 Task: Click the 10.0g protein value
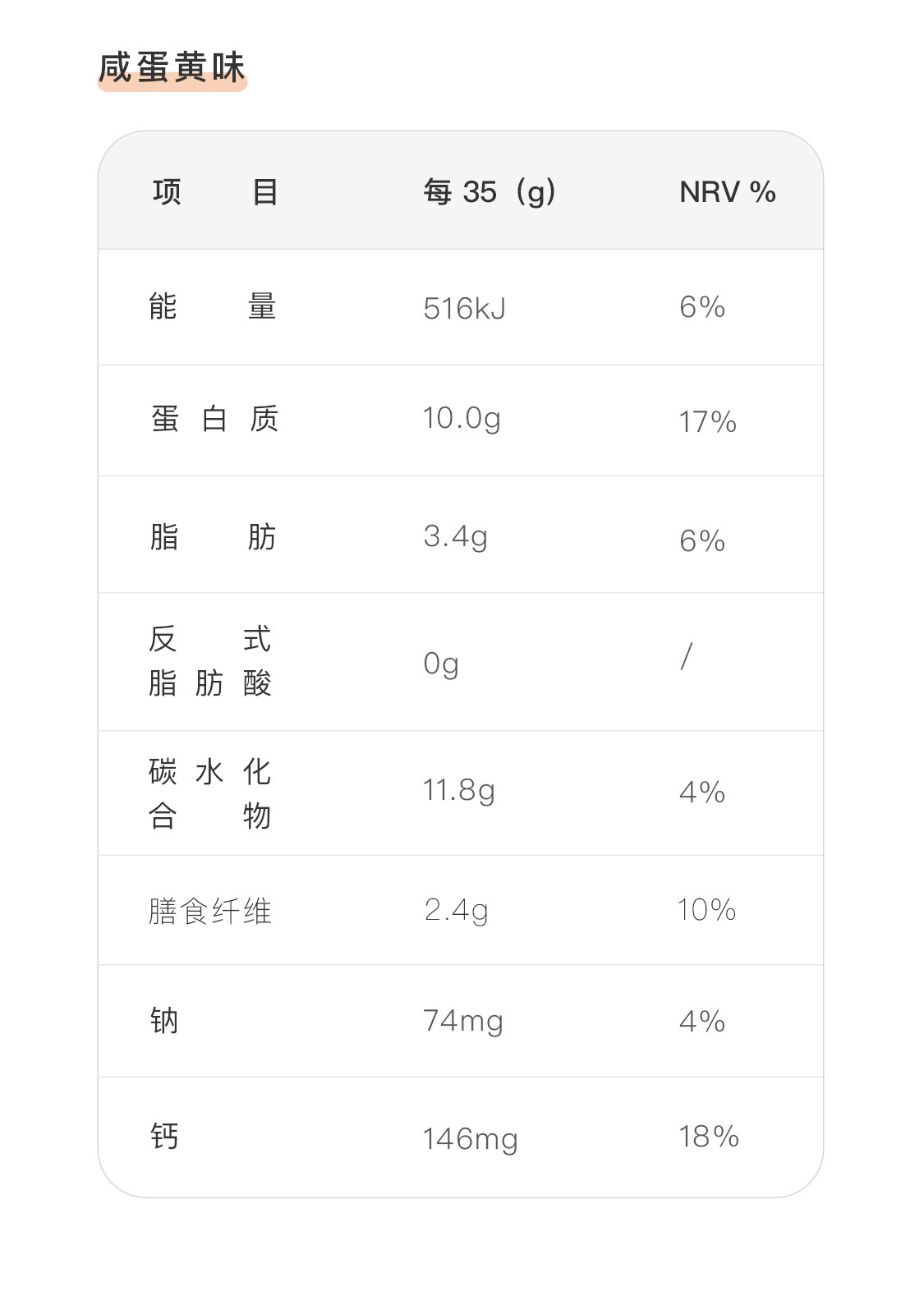click(x=462, y=419)
